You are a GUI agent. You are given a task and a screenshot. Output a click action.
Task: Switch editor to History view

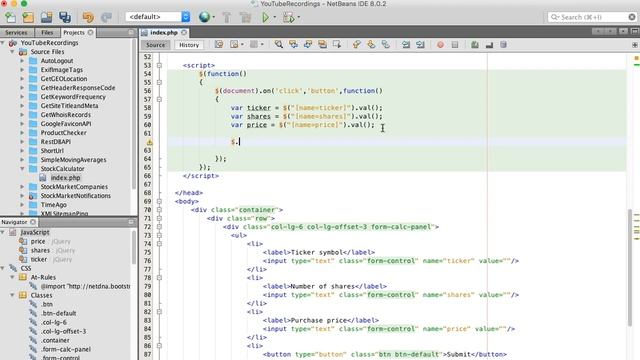189,45
